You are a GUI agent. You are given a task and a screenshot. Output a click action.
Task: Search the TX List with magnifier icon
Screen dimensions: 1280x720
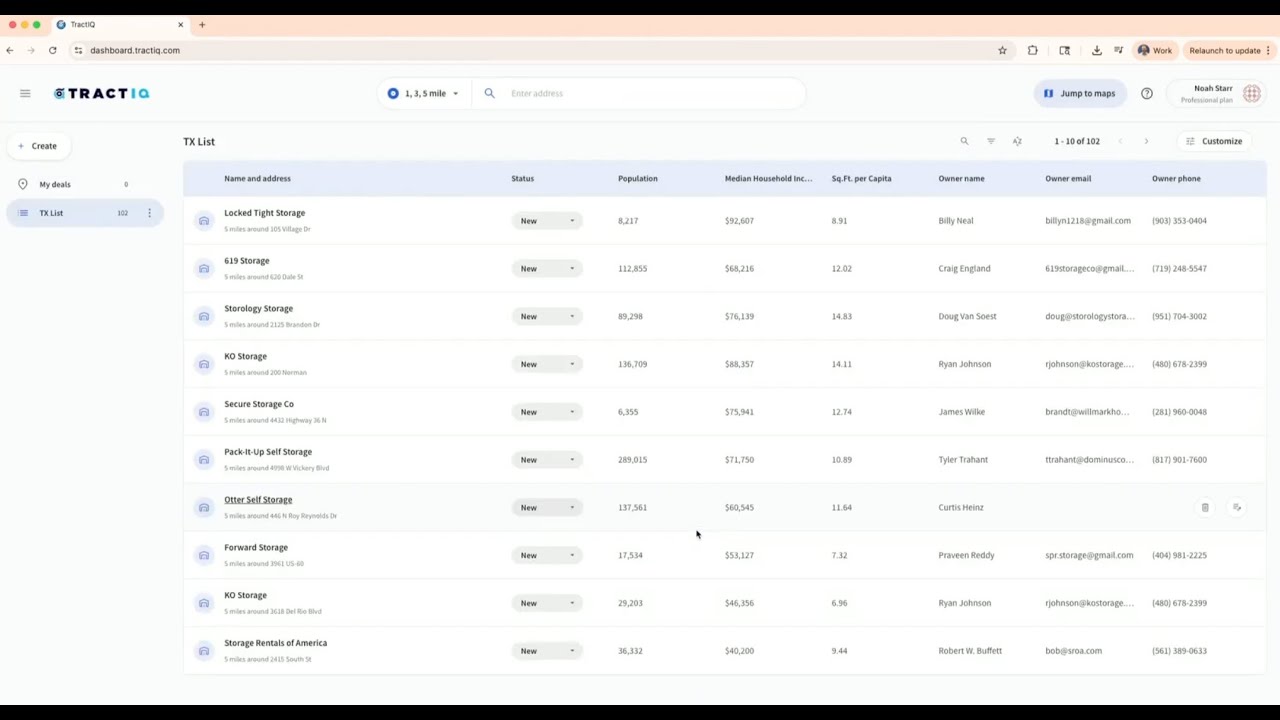(x=964, y=141)
